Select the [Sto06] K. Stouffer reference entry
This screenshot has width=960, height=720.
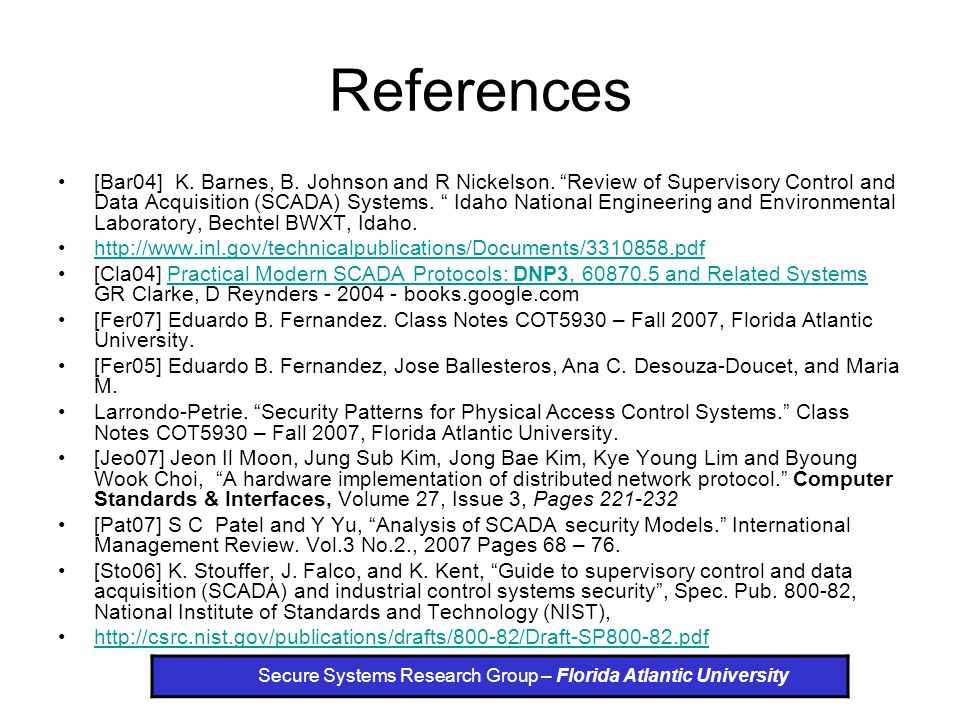(x=475, y=591)
